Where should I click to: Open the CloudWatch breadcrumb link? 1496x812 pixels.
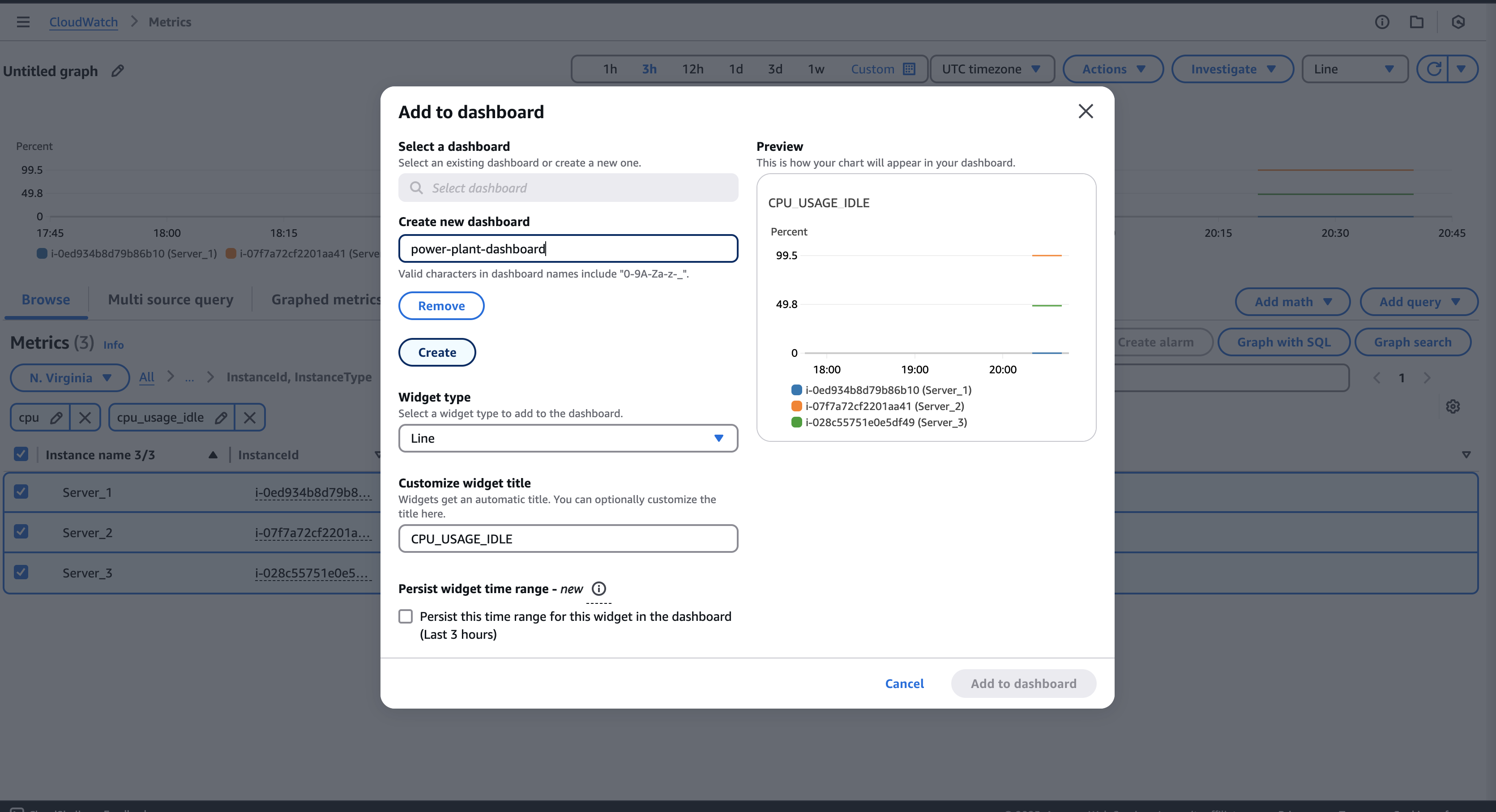tap(83, 22)
